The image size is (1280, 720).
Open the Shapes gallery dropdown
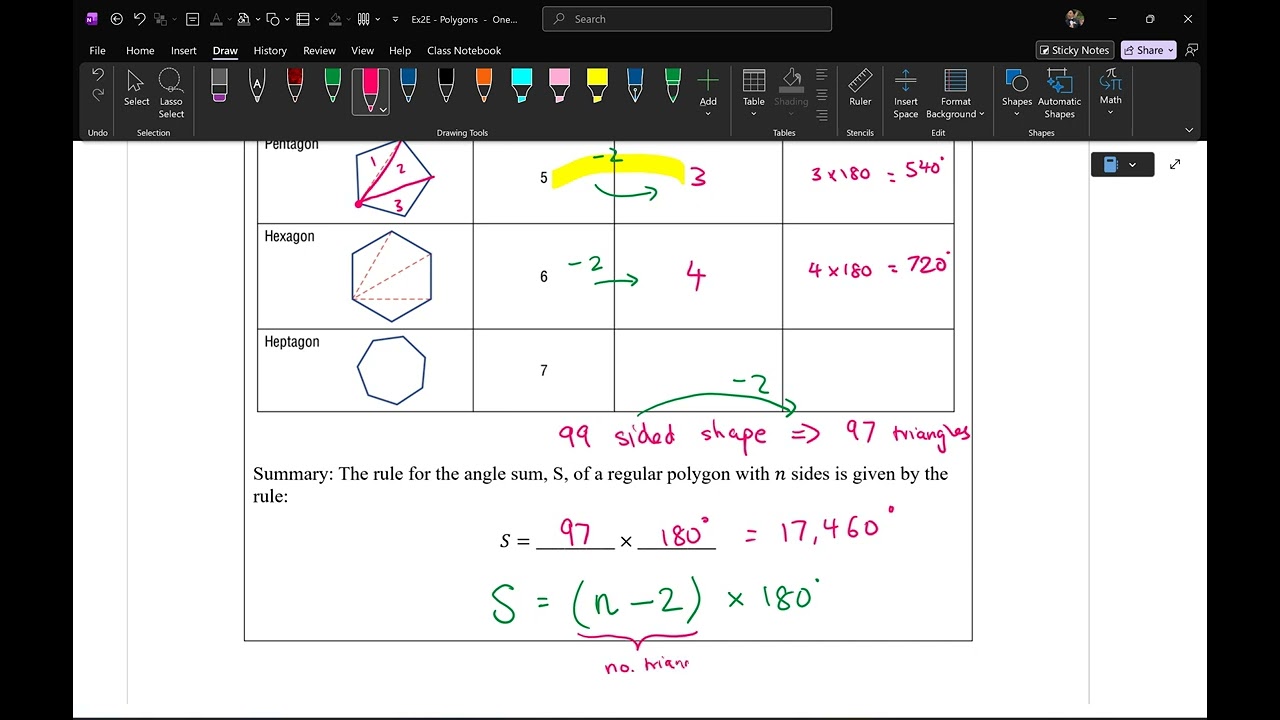pyautogui.click(x=1017, y=113)
